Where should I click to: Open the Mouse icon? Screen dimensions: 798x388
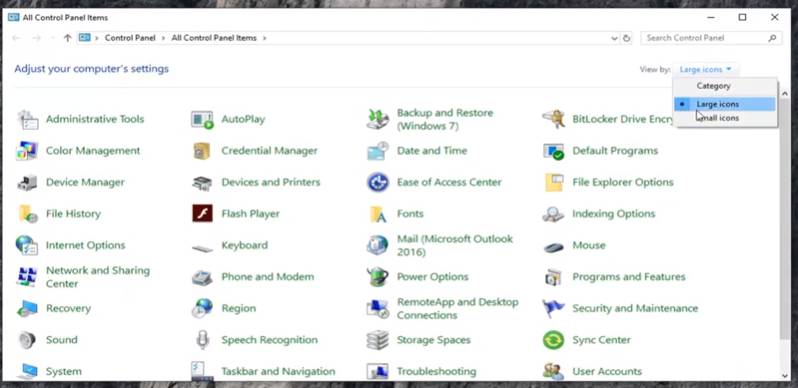click(x=553, y=248)
